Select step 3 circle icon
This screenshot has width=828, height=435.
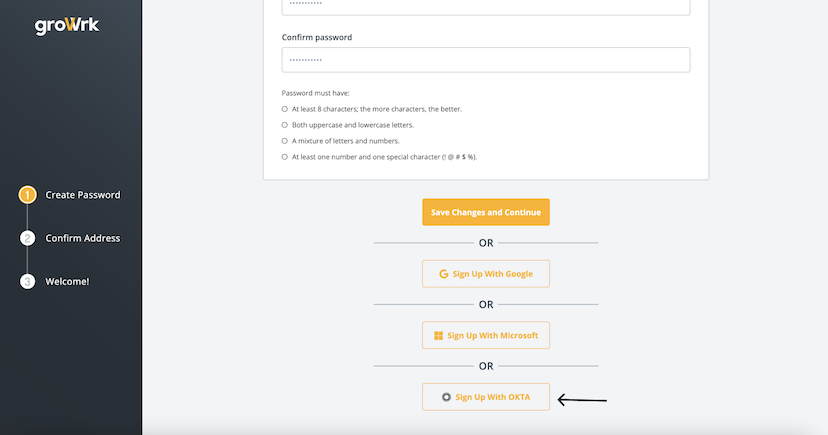[28, 281]
